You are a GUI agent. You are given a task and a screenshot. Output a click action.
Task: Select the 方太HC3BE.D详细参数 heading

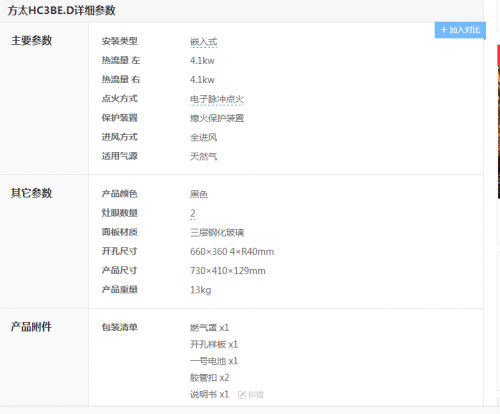(62, 10)
